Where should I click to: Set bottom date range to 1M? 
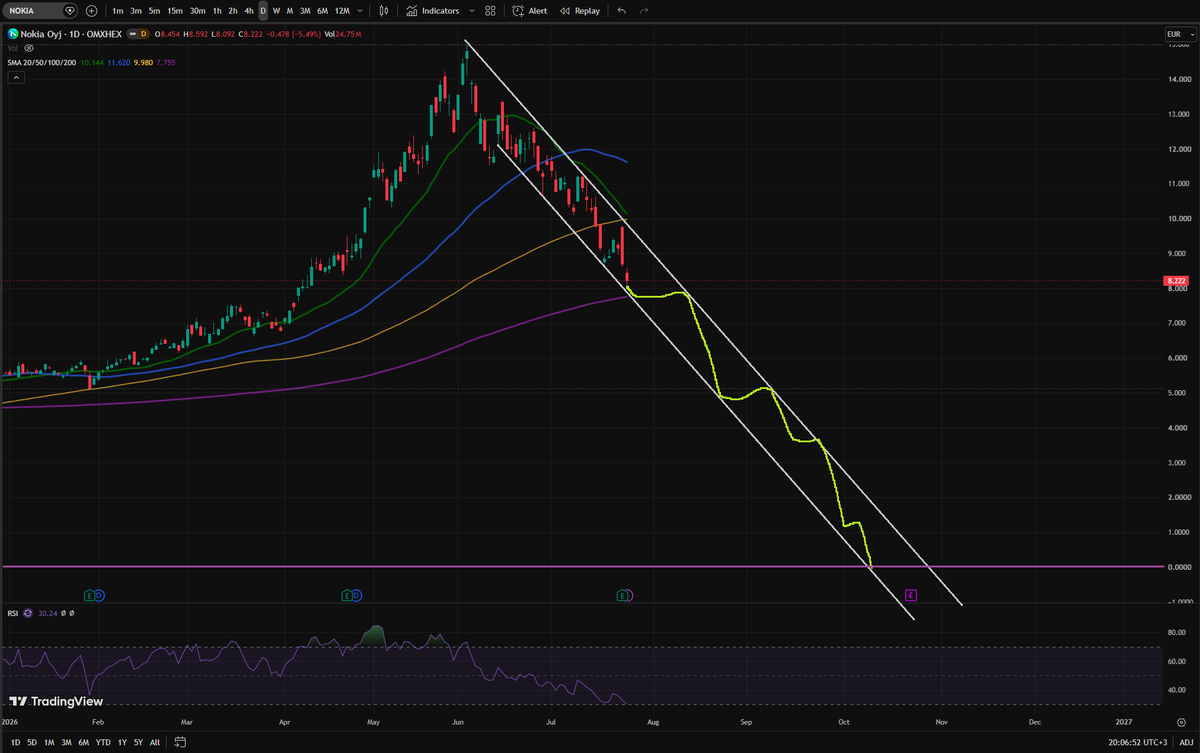point(49,742)
